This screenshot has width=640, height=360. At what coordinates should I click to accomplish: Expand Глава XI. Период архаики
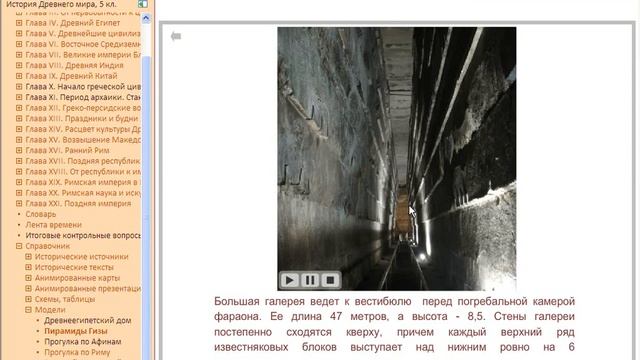19,97
